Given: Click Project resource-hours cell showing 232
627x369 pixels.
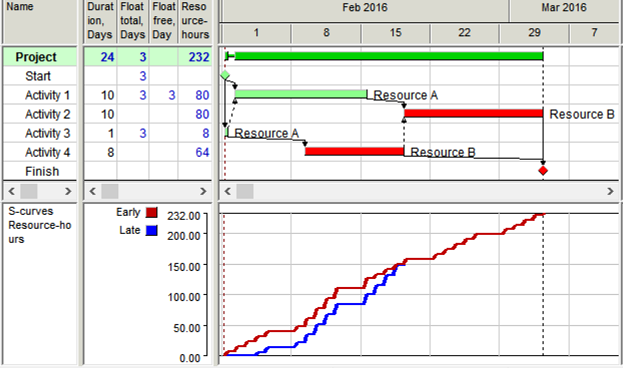Looking at the screenshot, I should pyautogui.click(x=195, y=57).
